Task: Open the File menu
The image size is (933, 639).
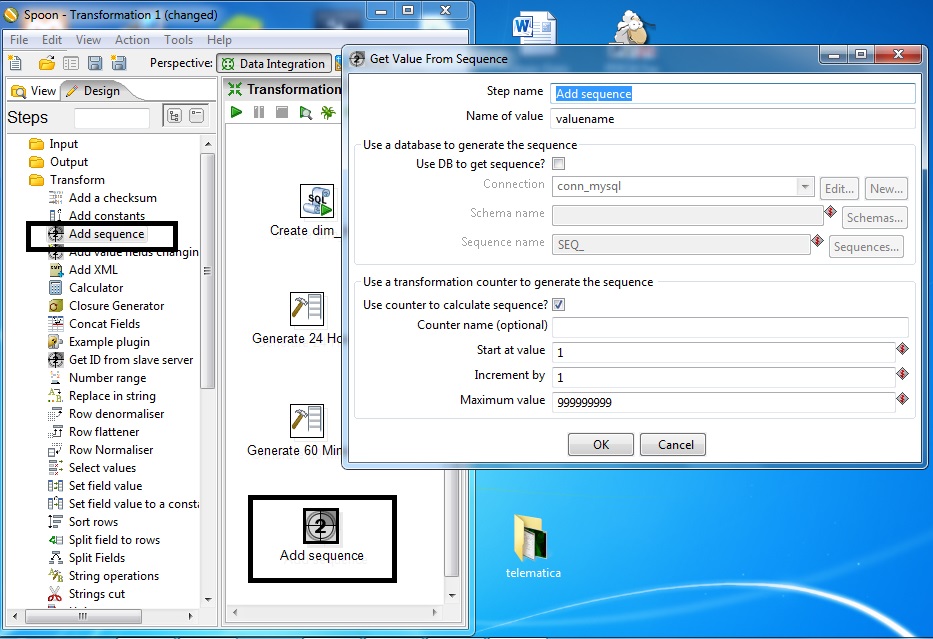Action: 19,40
